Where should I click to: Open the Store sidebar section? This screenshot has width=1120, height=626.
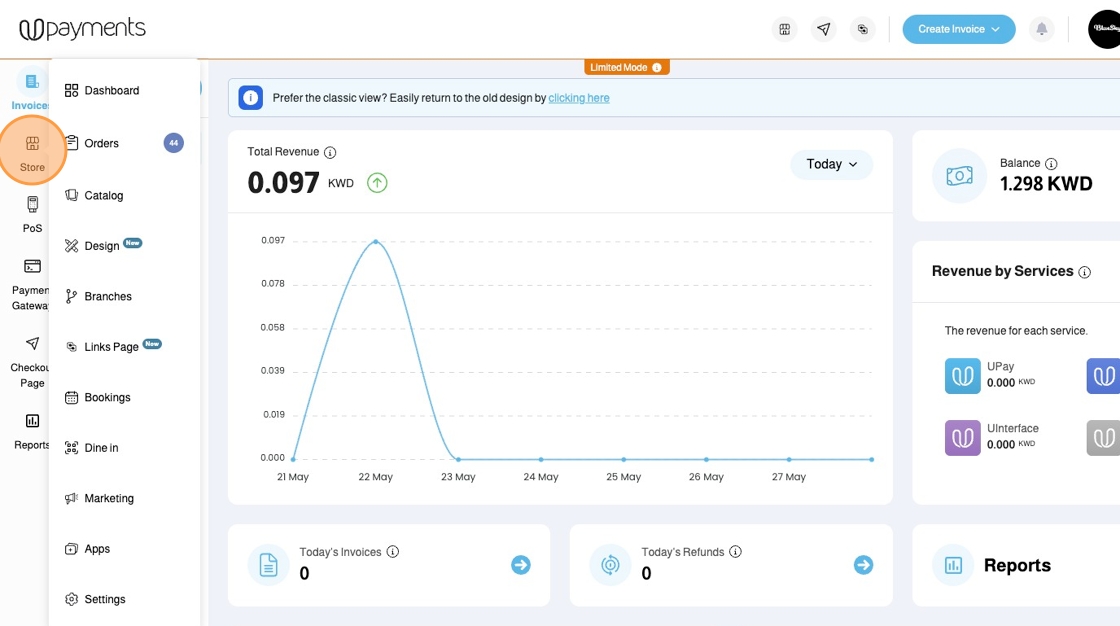click(x=32, y=152)
